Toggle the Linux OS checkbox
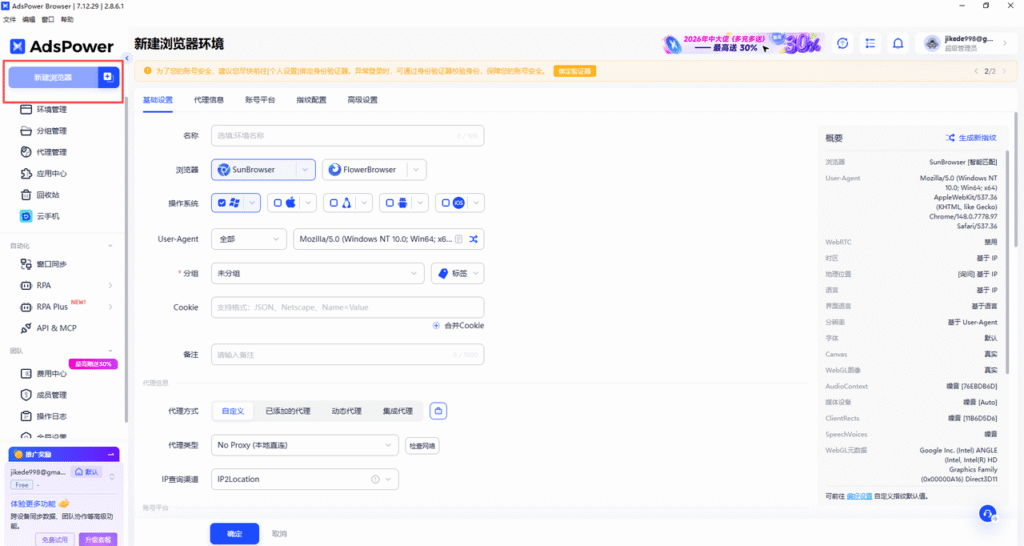1024x546 pixels. [334, 203]
